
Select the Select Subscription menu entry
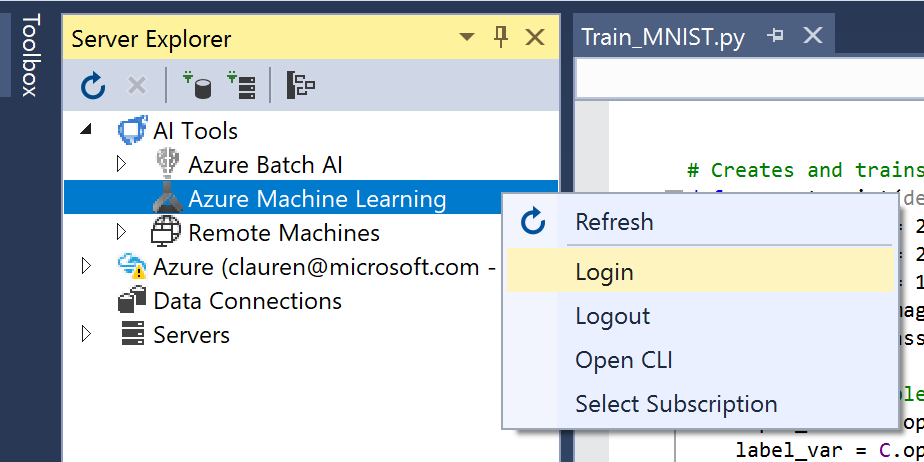coord(700,404)
